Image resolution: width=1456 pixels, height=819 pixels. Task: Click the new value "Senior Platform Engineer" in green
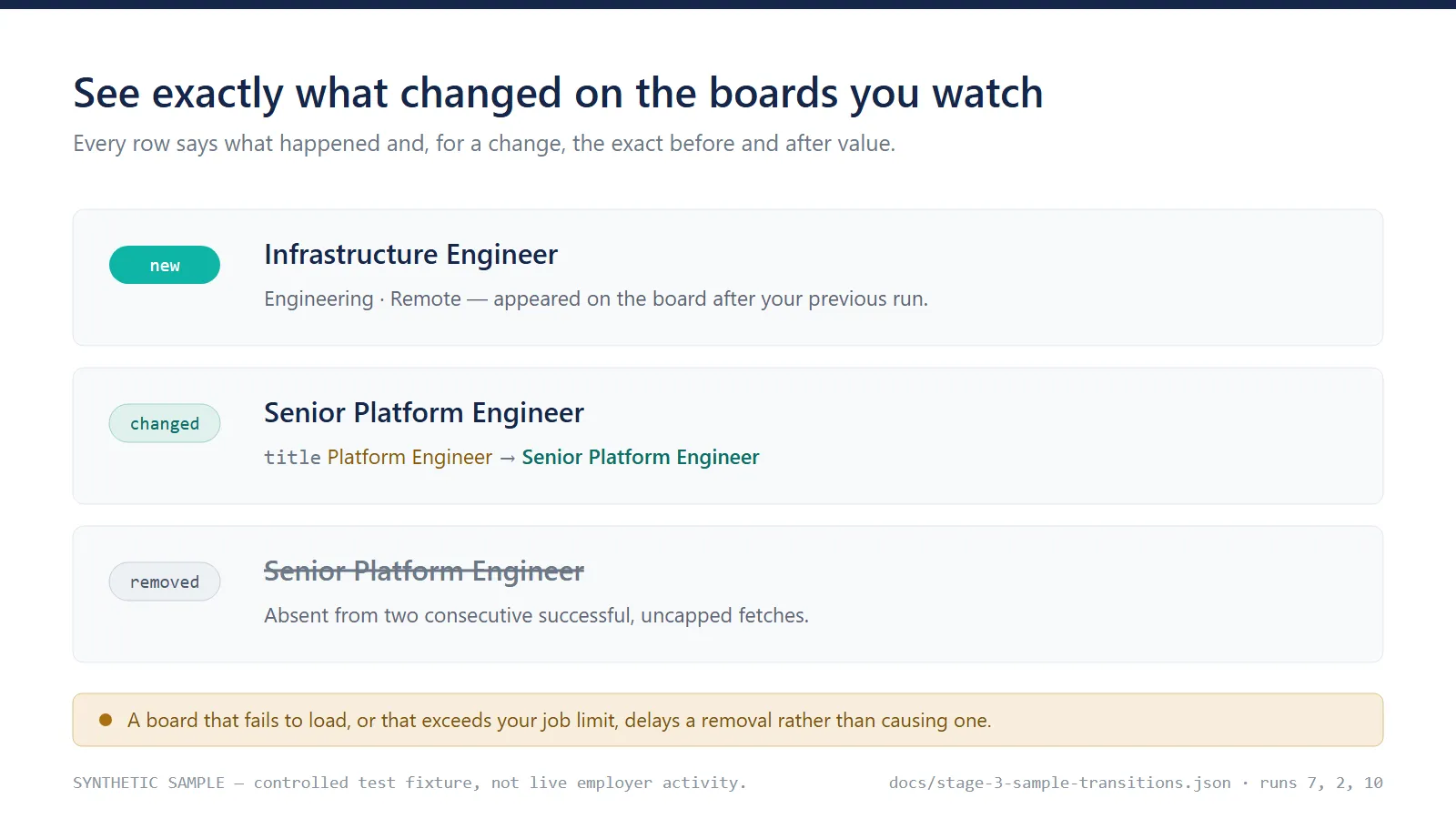click(641, 457)
